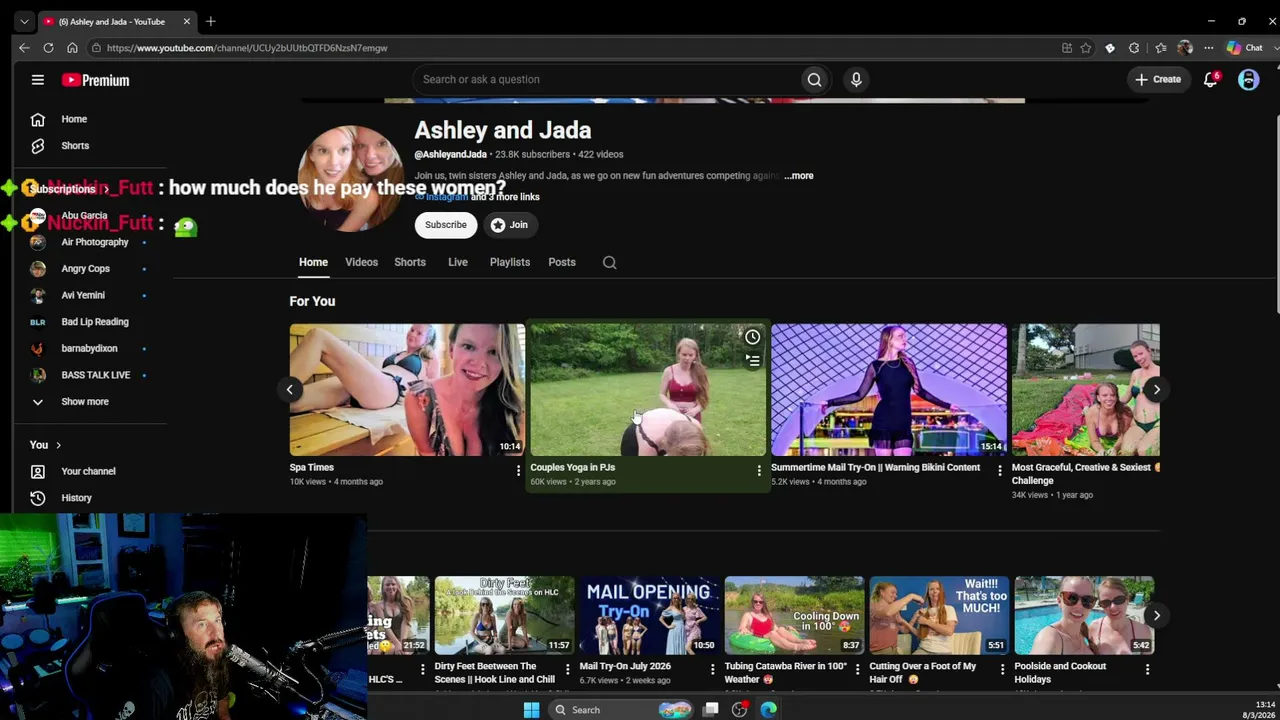Click the YouTube Premium logo
The height and width of the screenshot is (720, 1280).
tap(95, 80)
